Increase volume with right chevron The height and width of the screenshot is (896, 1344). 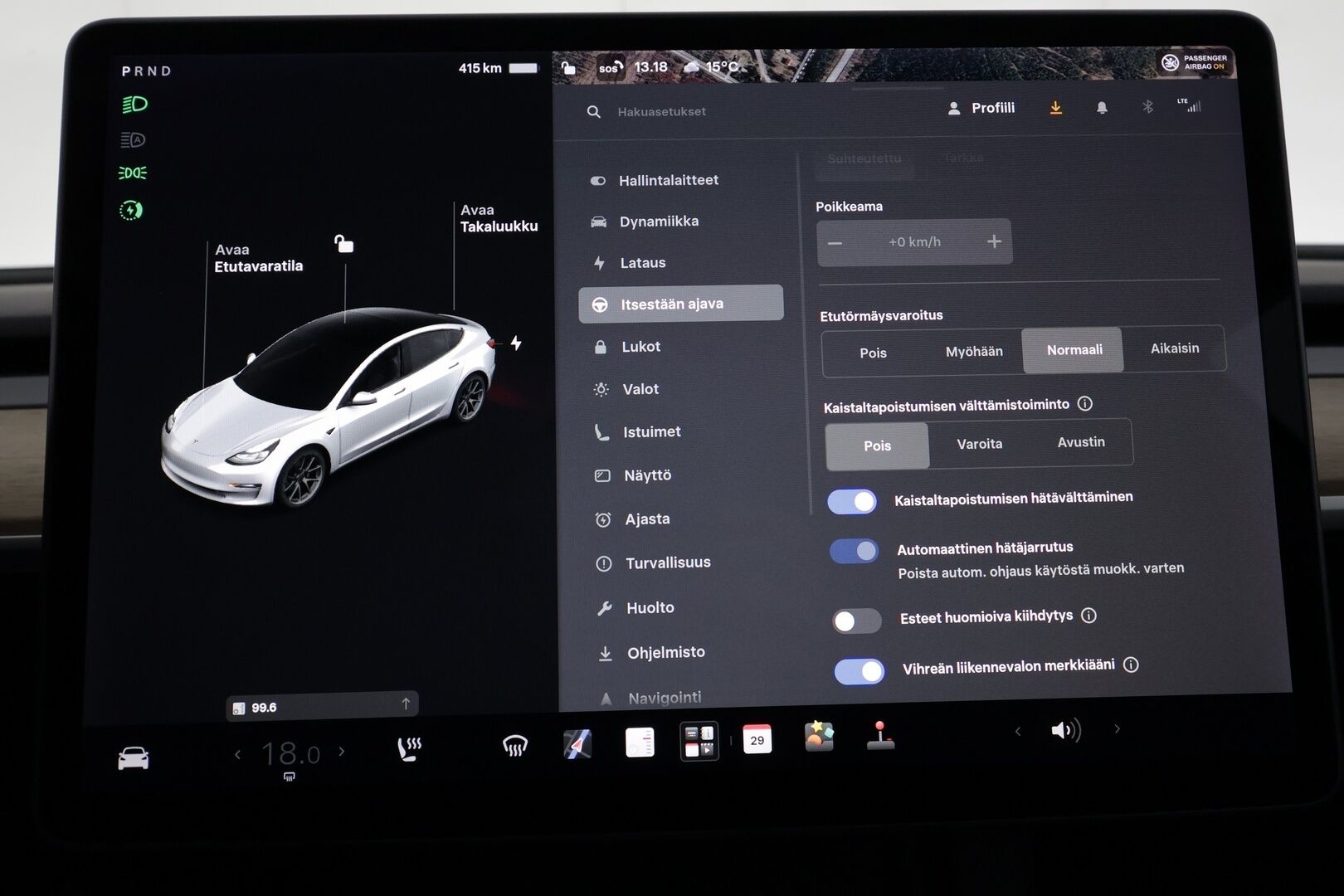[1118, 728]
